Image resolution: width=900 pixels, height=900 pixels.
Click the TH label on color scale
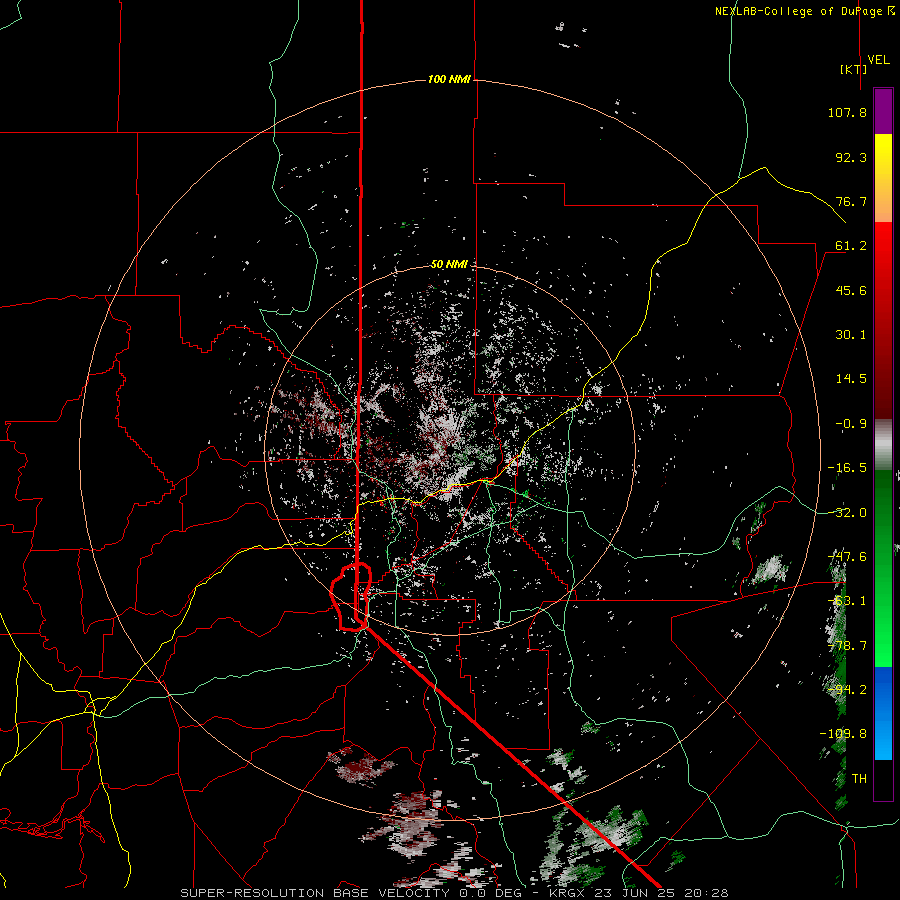click(859, 779)
